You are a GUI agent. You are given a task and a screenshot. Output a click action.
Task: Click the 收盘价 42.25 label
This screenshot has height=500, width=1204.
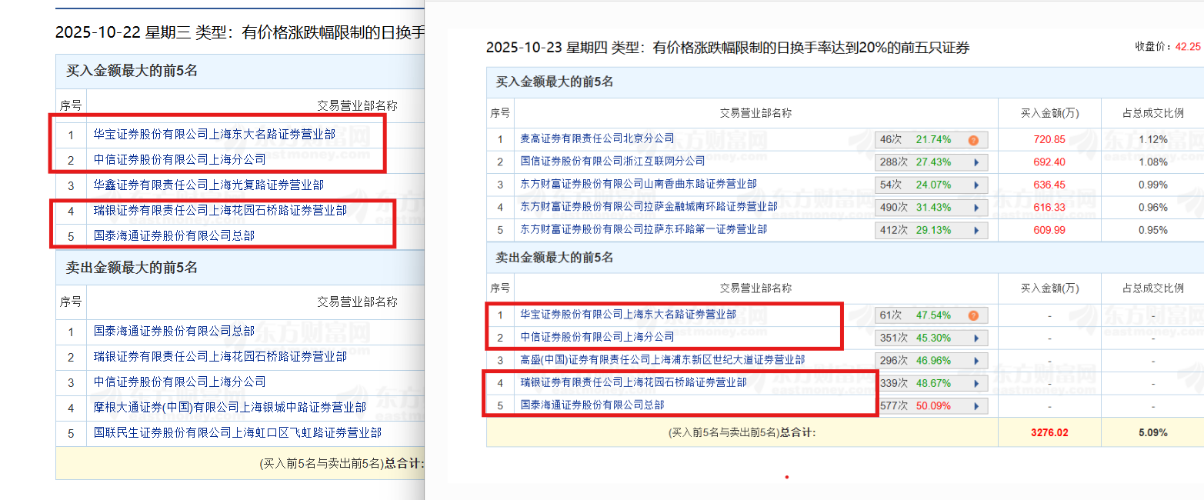pyautogui.click(x=1167, y=46)
